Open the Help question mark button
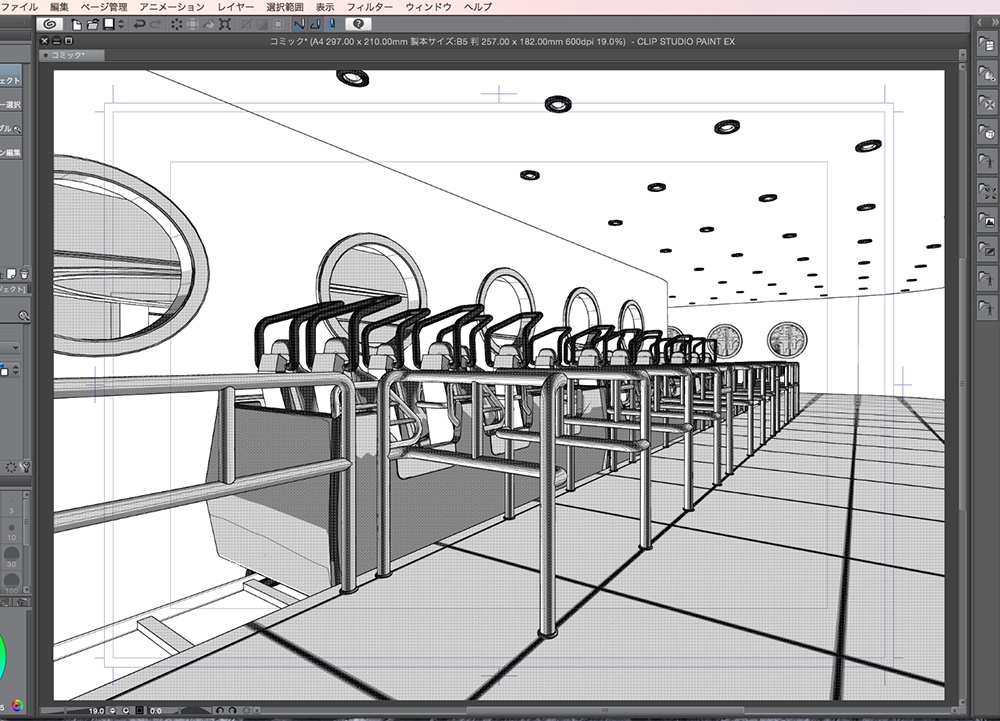The width and height of the screenshot is (1000, 721). pyautogui.click(x=358, y=24)
